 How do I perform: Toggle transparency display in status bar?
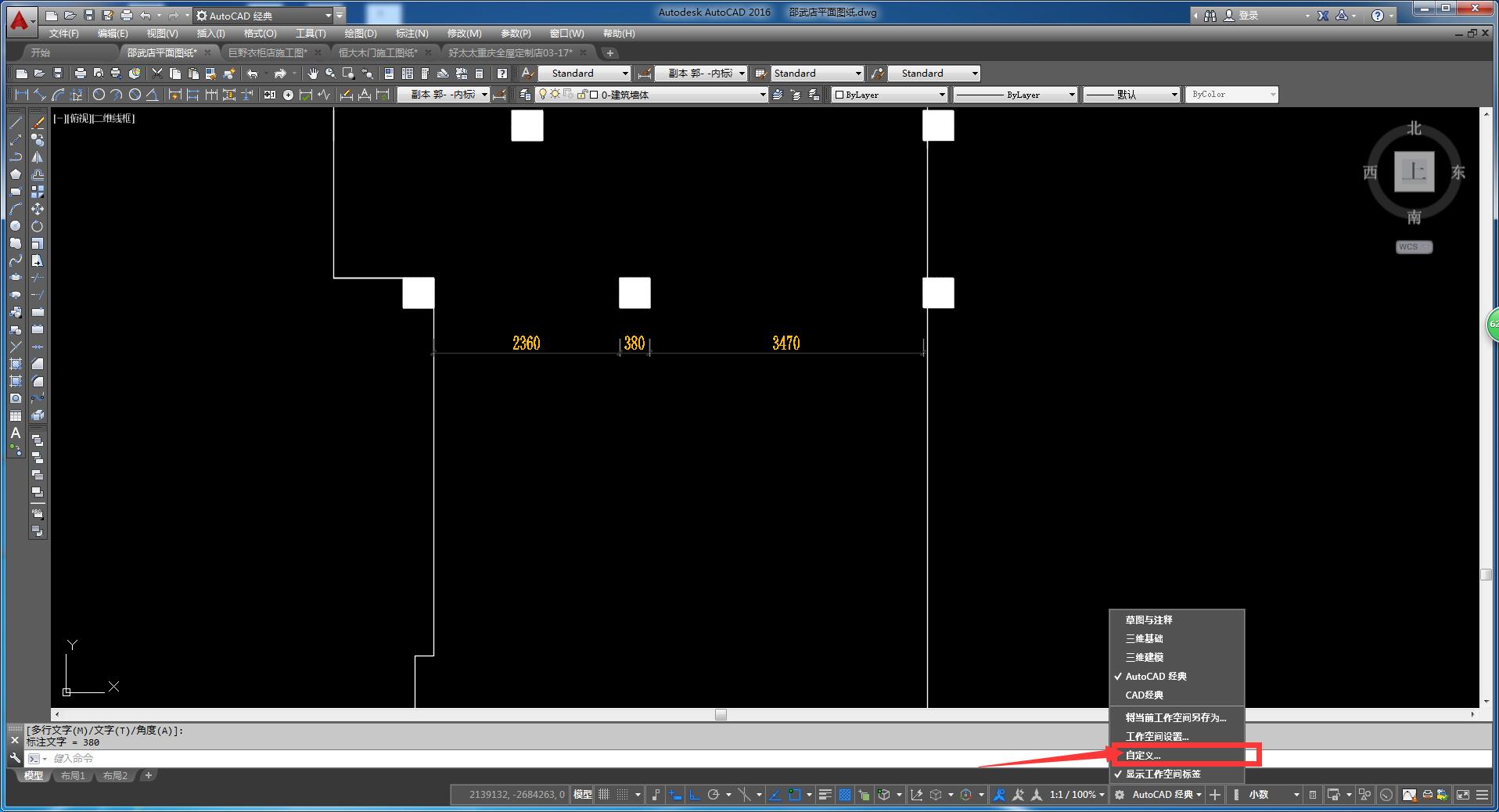tap(845, 795)
